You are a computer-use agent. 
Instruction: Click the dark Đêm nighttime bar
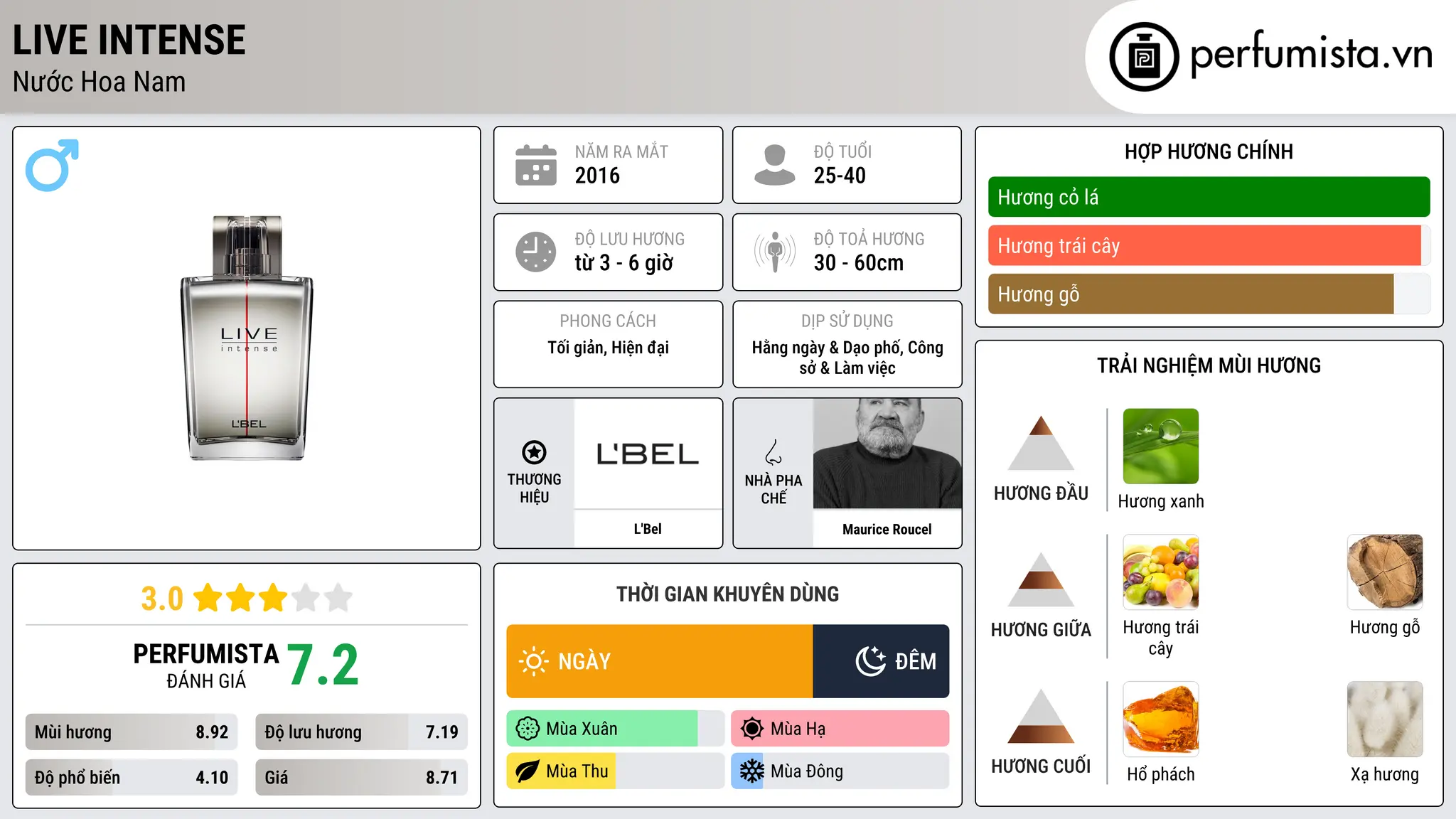click(x=881, y=661)
